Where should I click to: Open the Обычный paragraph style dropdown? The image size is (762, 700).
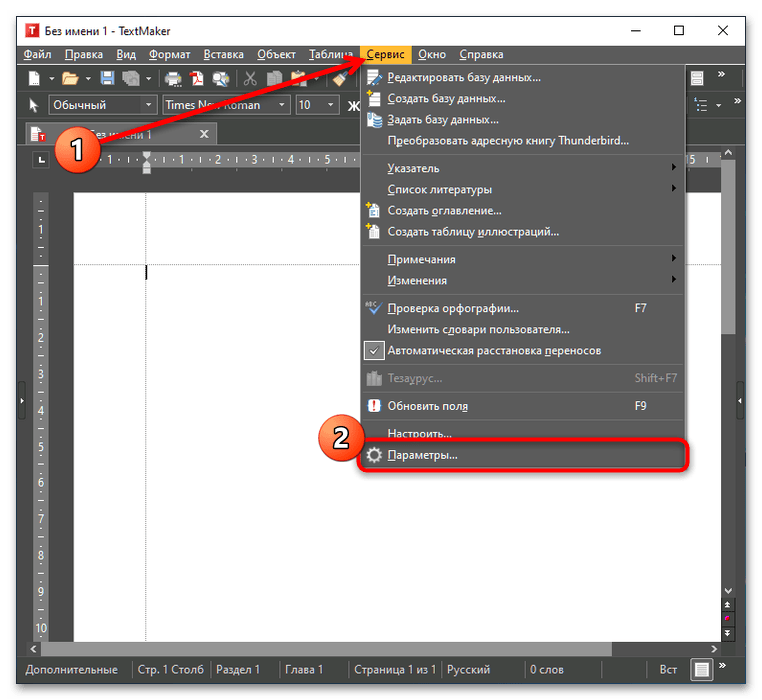(x=150, y=105)
